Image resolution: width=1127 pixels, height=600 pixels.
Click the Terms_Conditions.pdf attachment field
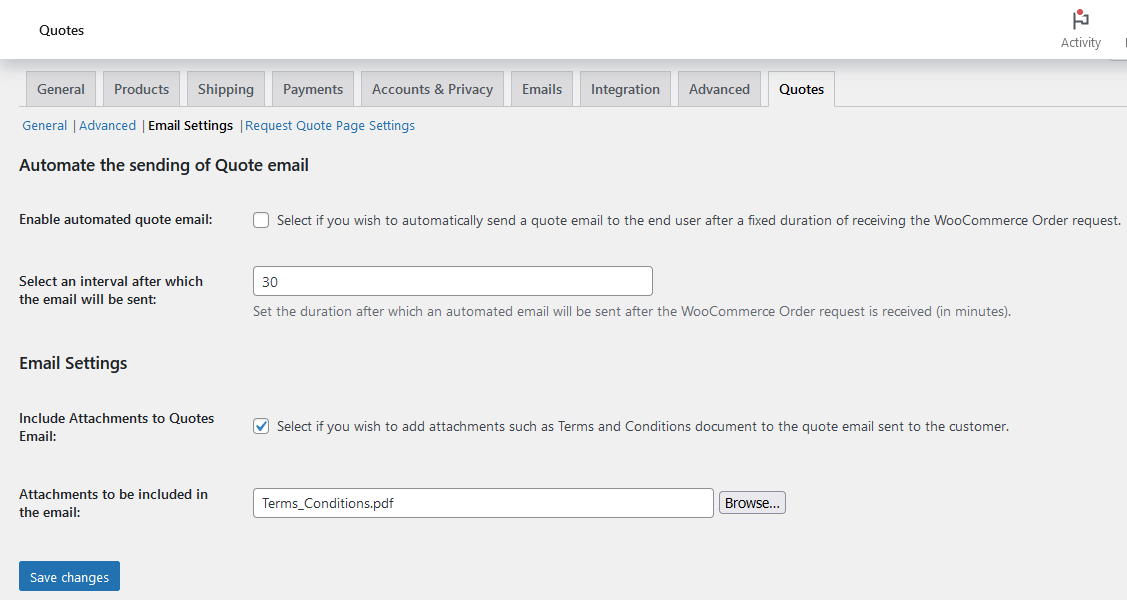[x=483, y=503]
